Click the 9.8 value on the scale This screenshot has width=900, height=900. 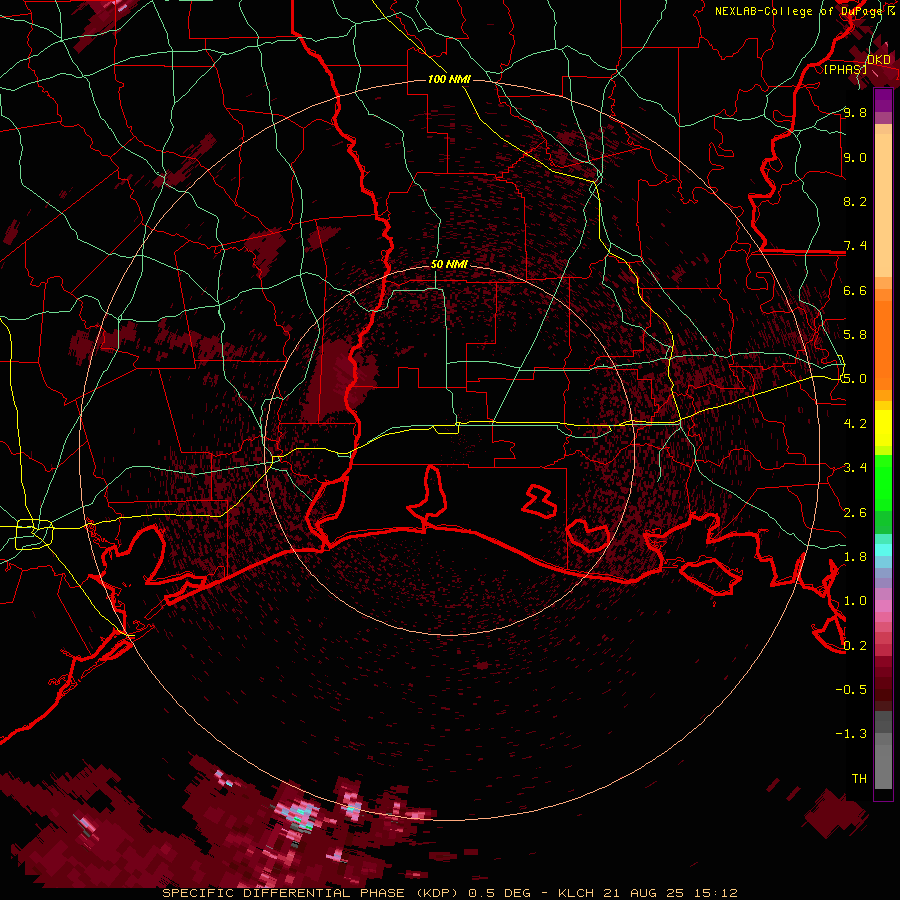[855, 112]
